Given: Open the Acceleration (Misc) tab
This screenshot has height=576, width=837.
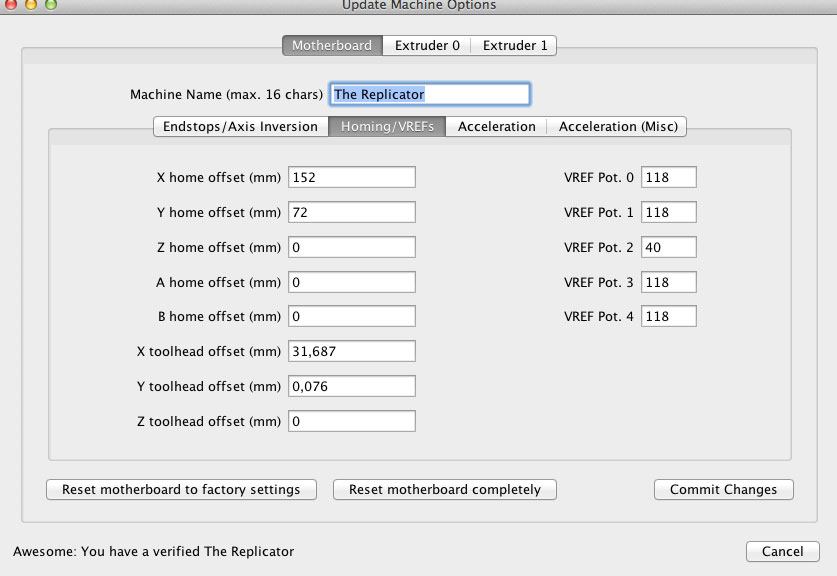Looking at the screenshot, I should point(618,127).
